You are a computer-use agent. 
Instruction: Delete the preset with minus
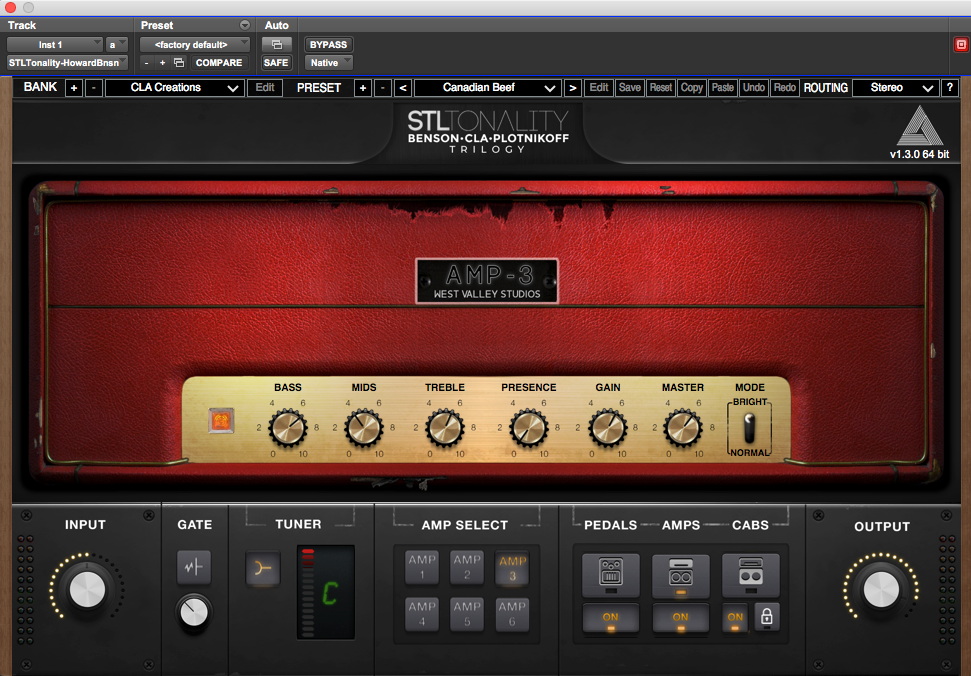[x=383, y=88]
